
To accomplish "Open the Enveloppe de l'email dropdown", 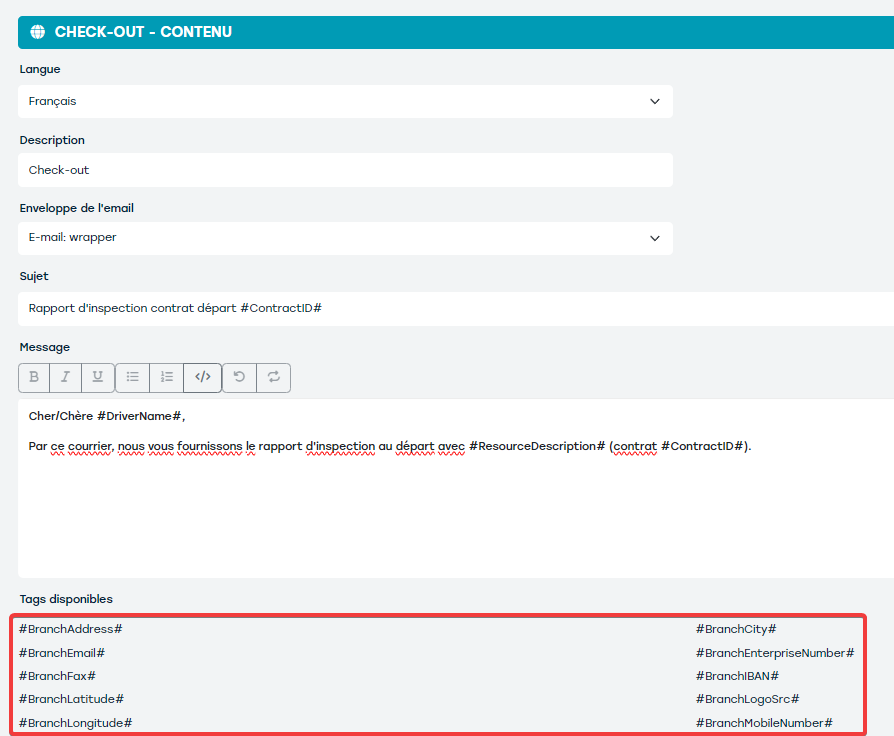I will pos(345,238).
